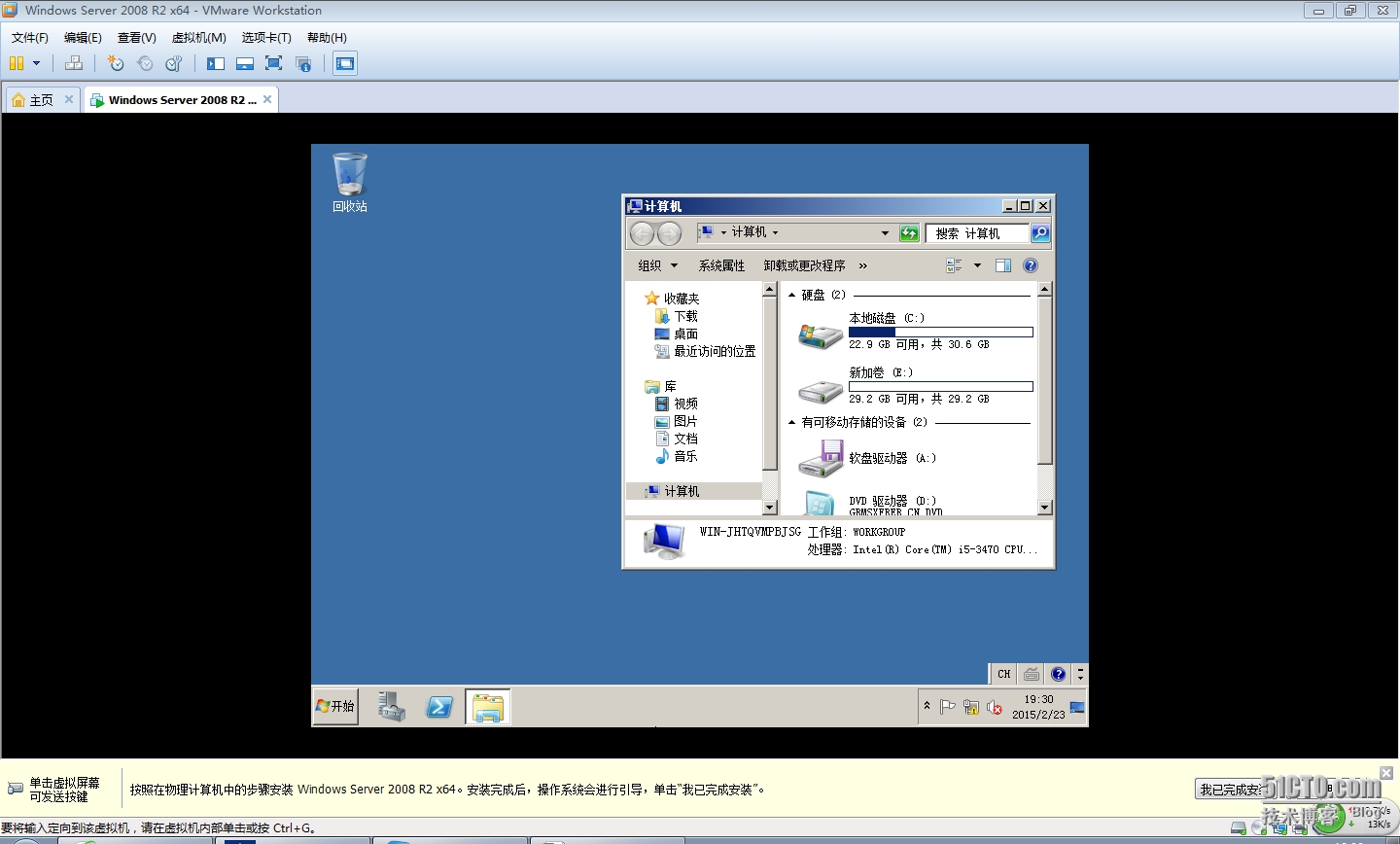Expand the 计算机 breadcrumb arrow in address bar
The height and width of the screenshot is (844, 1400).
[775, 233]
